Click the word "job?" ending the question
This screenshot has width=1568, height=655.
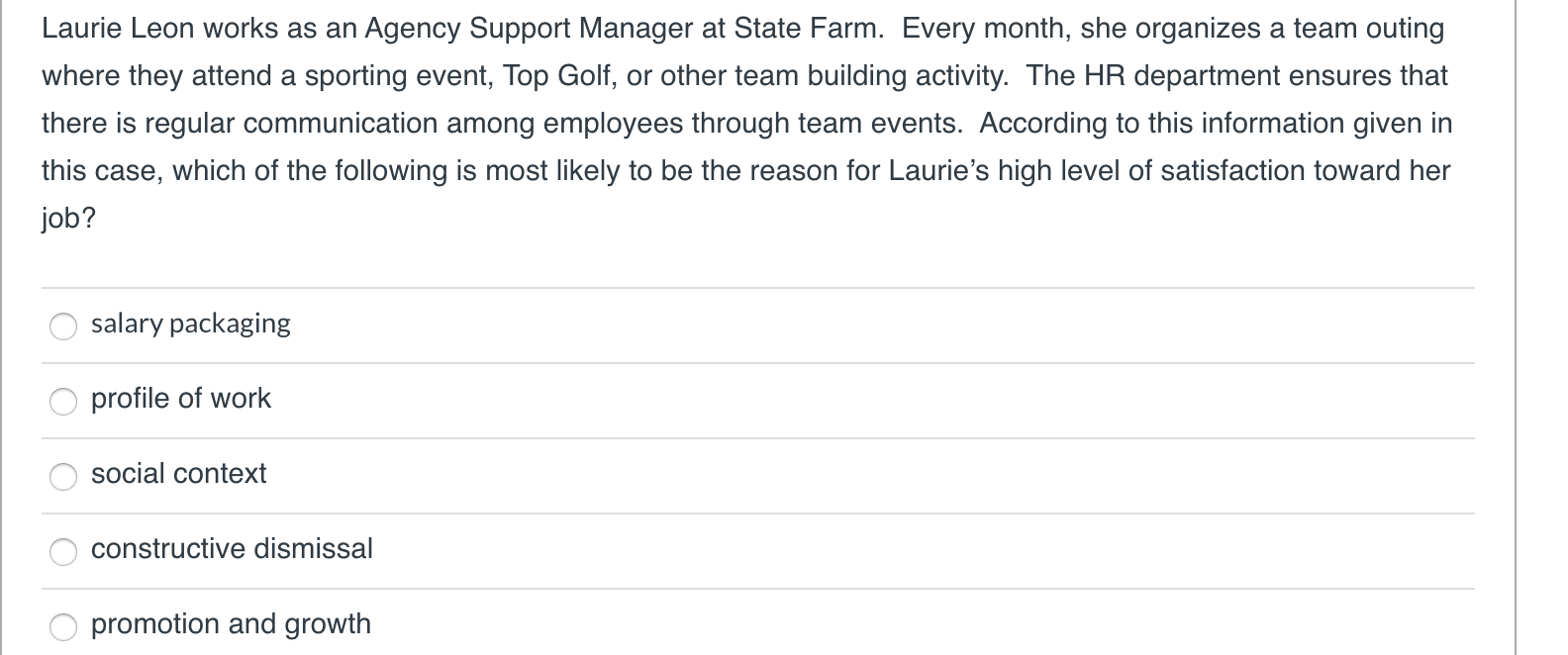(x=66, y=216)
